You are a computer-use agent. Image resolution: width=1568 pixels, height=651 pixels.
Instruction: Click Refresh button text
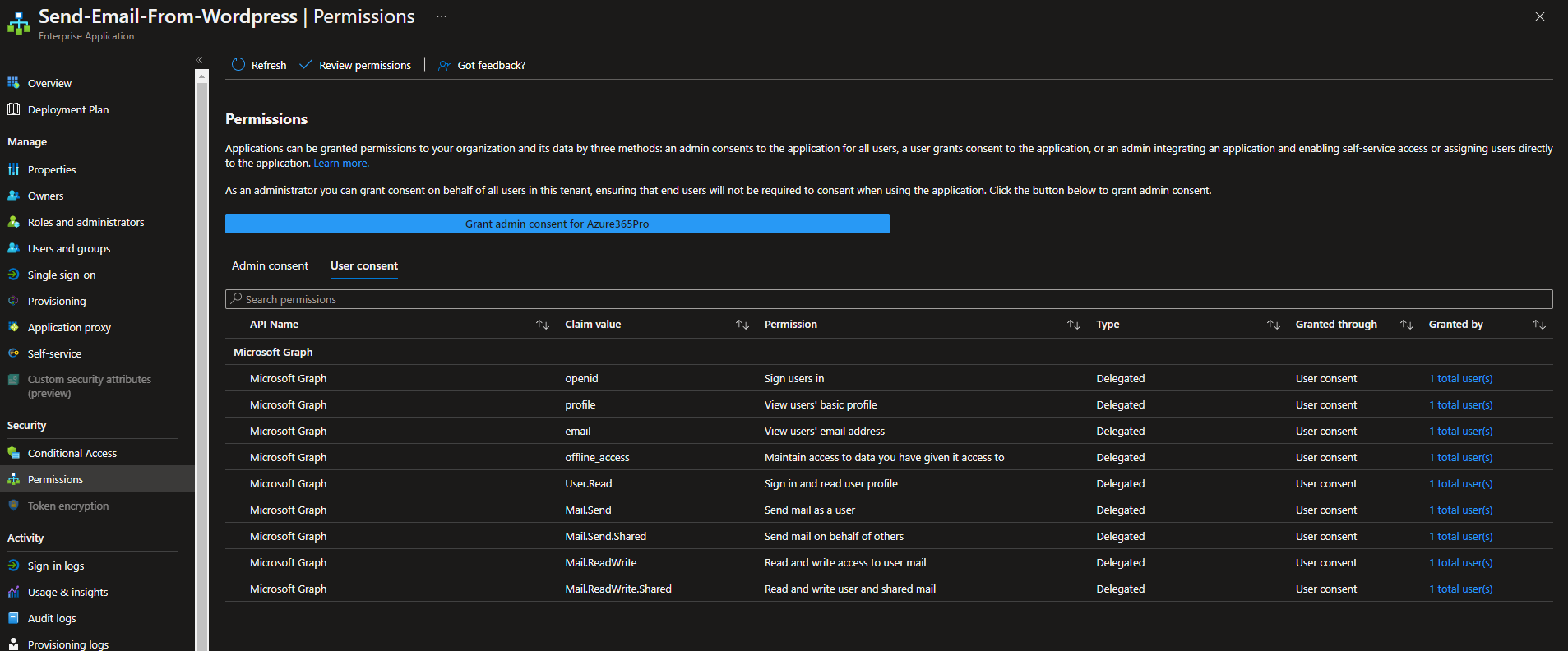pos(269,65)
